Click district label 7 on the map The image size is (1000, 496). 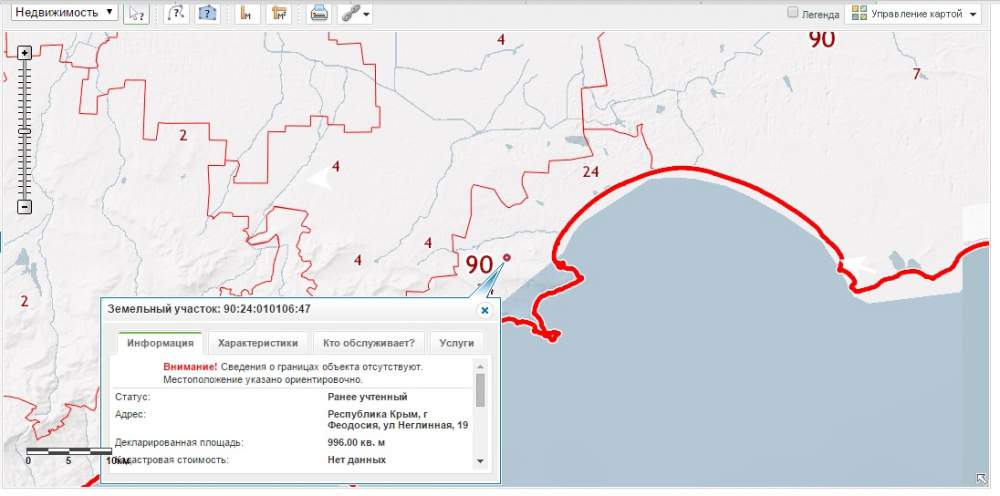[x=916, y=74]
